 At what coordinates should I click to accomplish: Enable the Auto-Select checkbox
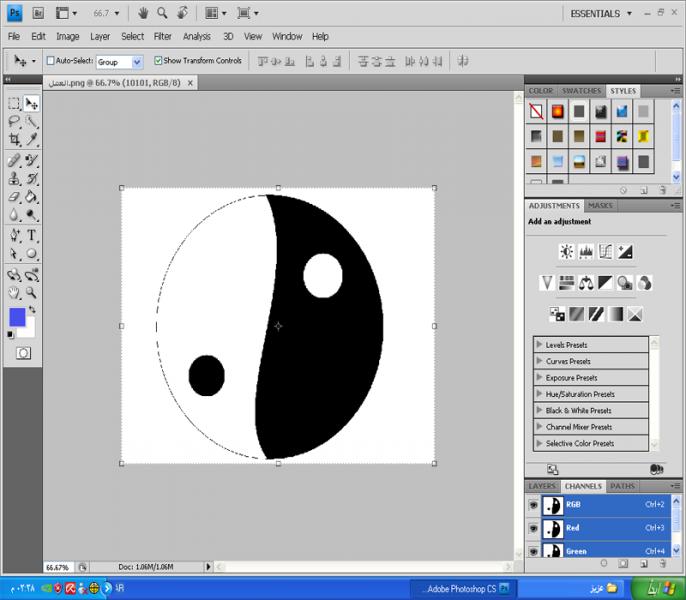tap(51, 61)
